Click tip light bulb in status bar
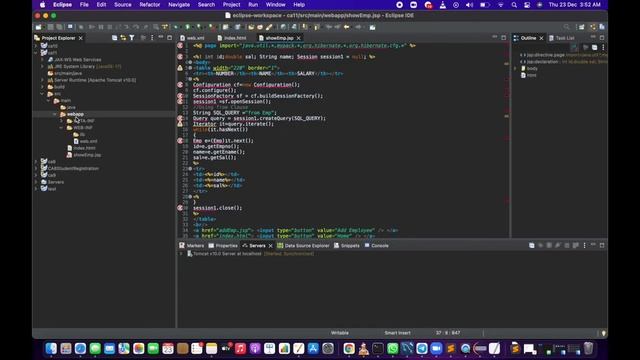 pyautogui.click(x=604, y=333)
